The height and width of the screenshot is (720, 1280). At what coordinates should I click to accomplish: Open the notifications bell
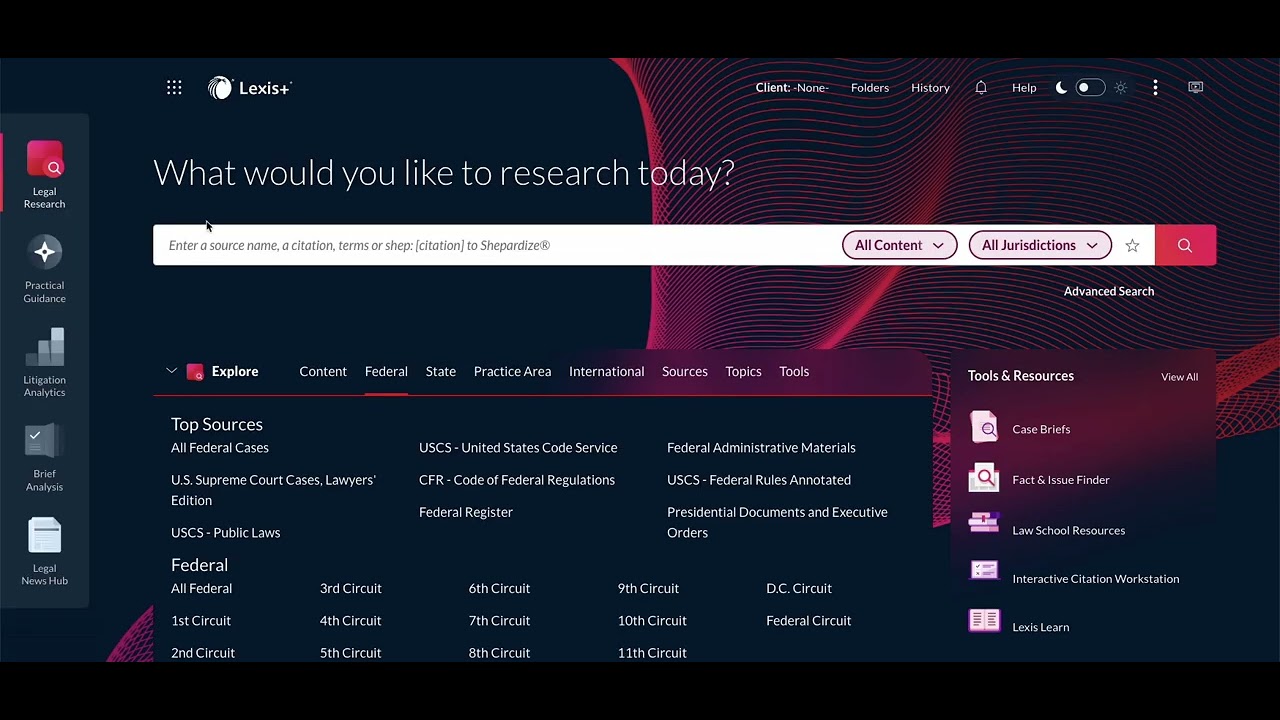point(981,88)
